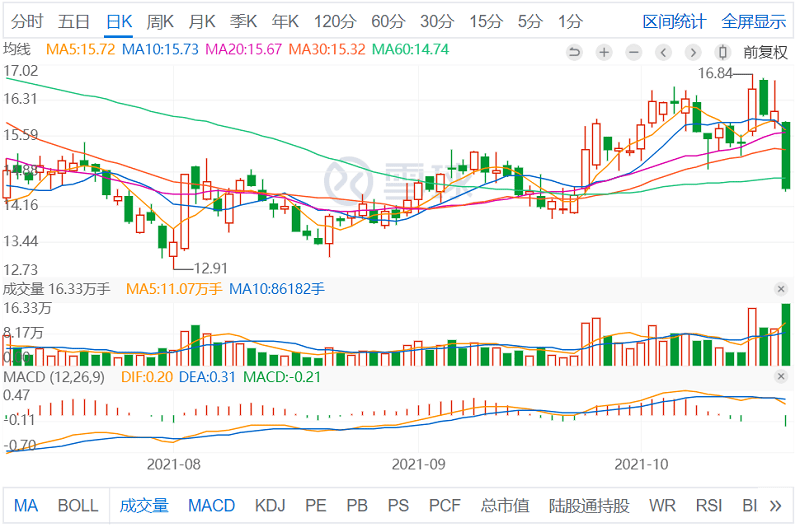Viewport: 800px width, 532px height.
Task: Click 区间统计 range statistics button
Action: tap(673, 21)
